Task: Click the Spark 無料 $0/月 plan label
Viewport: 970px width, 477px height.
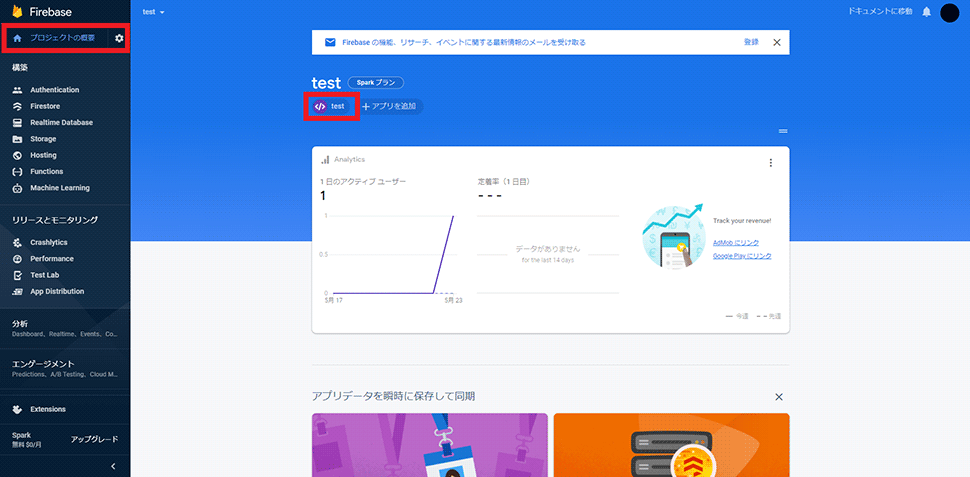Action: (25, 439)
